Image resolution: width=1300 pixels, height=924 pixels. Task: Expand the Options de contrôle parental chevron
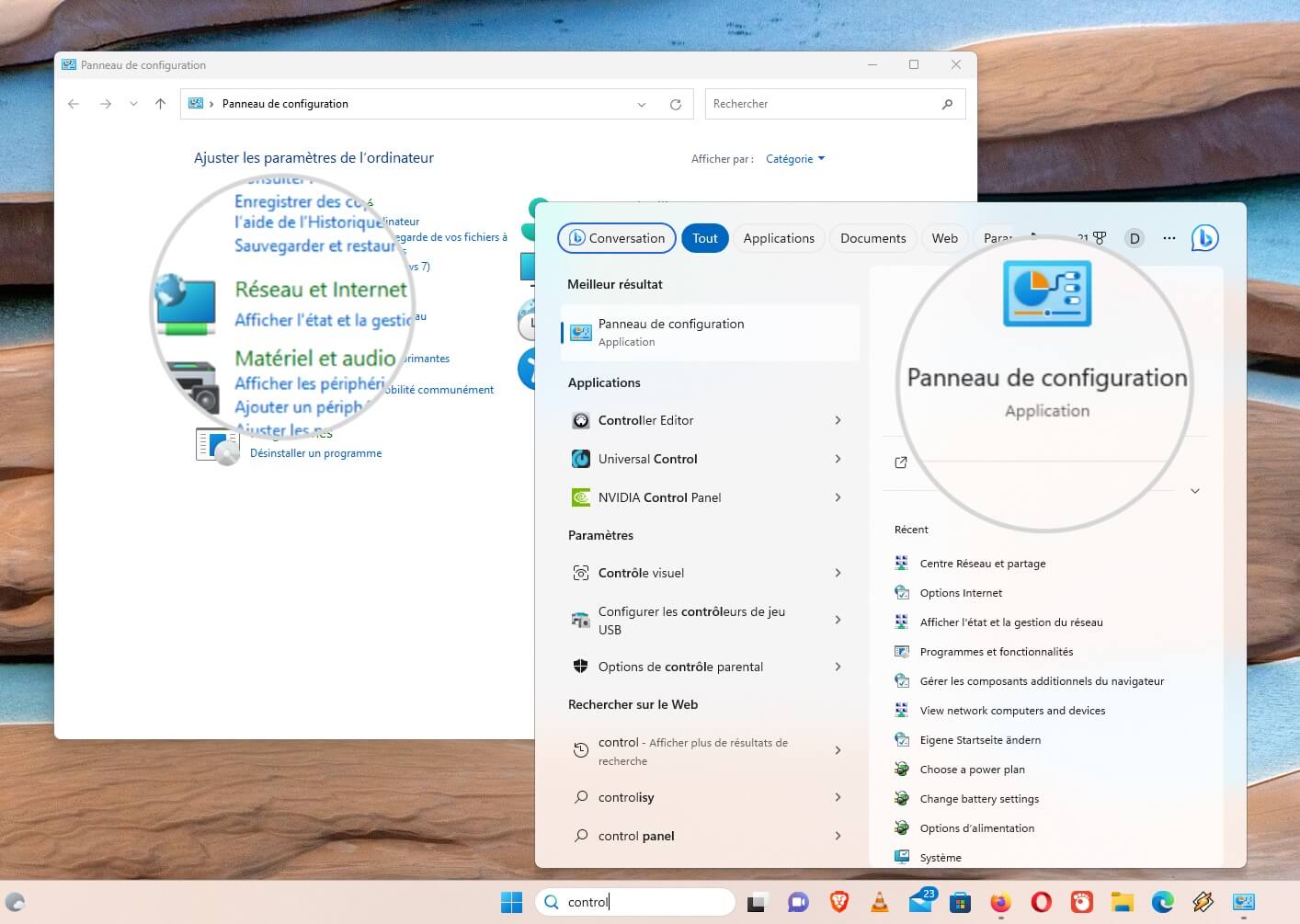838,667
